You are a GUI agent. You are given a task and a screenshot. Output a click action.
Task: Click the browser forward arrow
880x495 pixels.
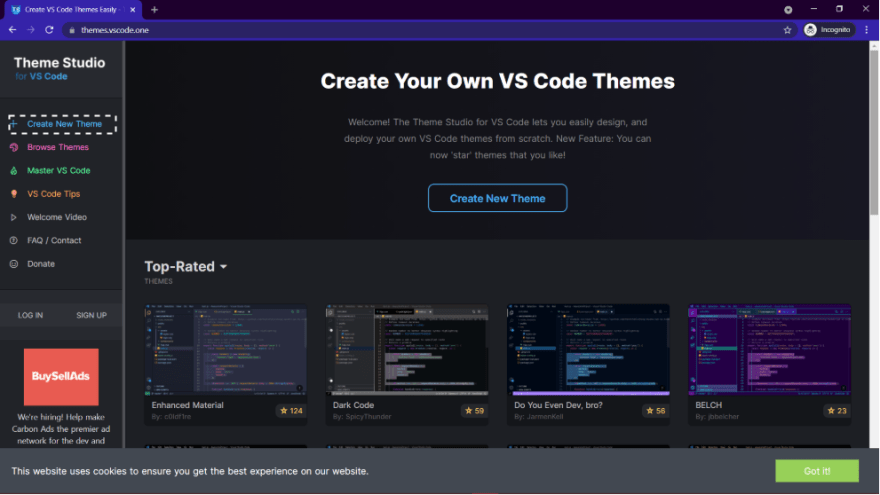coord(31,30)
